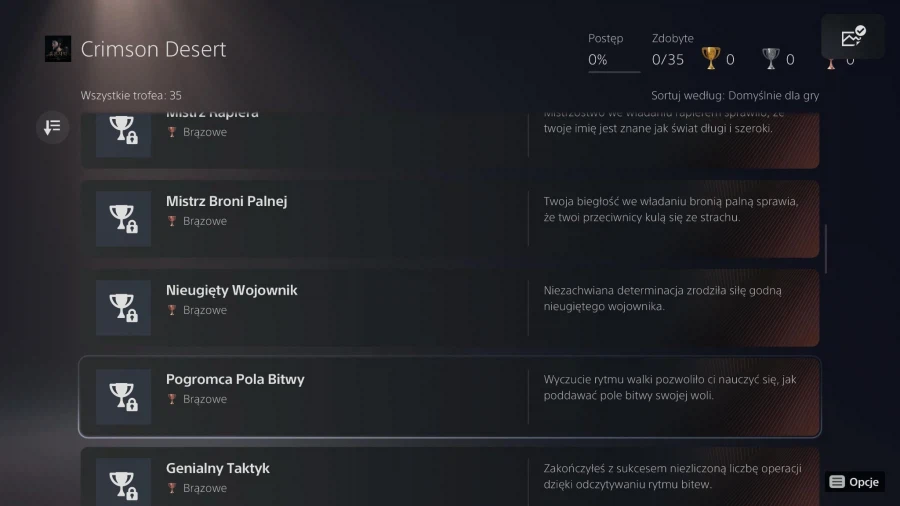Click the Zdobyte 0/35 earned counter

click(668, 60)
